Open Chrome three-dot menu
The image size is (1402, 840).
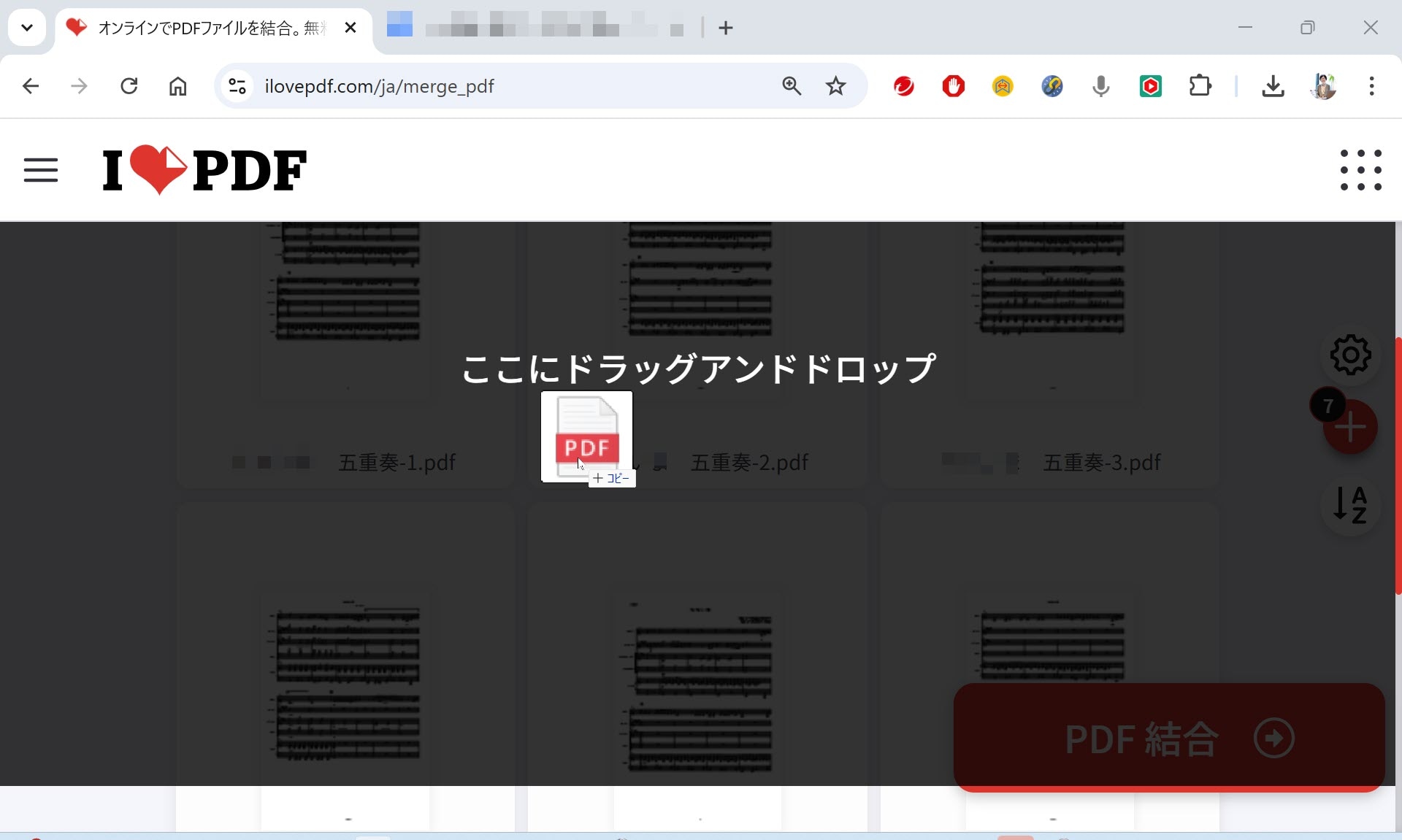point(1371,86)
